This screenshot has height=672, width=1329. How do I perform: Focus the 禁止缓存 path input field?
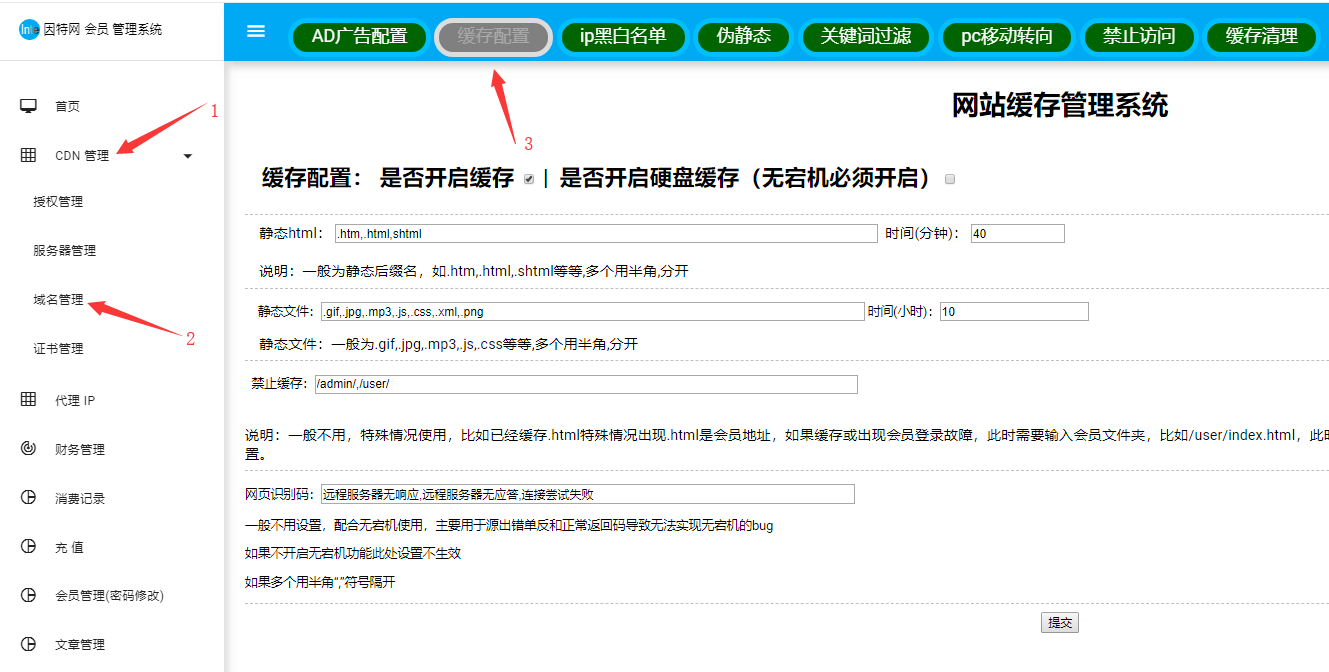[586, 384]
